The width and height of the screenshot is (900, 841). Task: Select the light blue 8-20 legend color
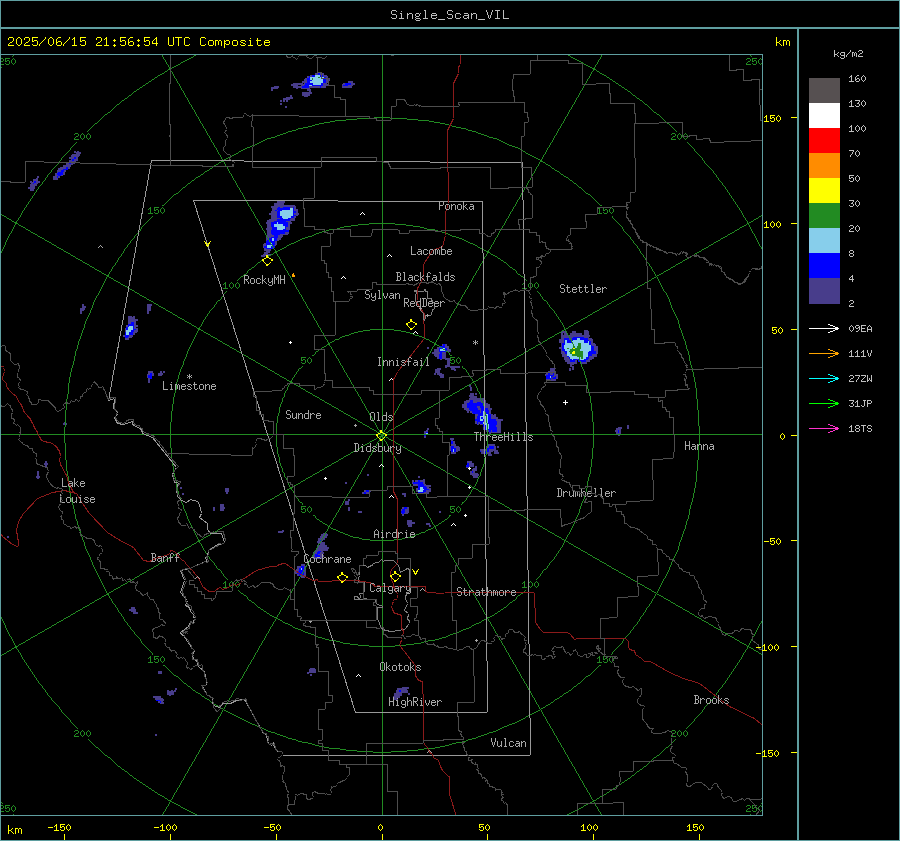824,241
